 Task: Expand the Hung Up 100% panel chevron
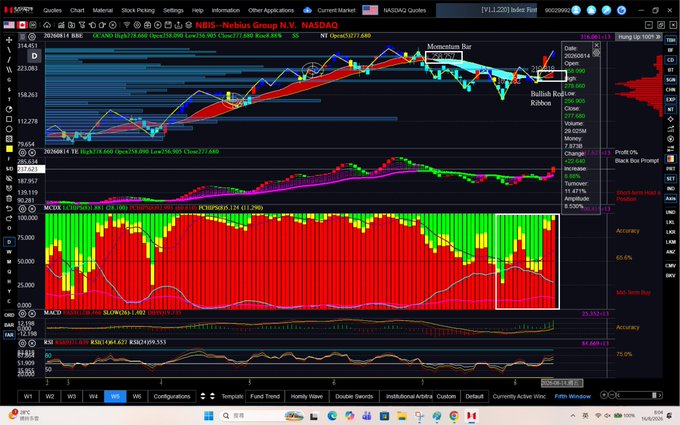coord(659,37)
